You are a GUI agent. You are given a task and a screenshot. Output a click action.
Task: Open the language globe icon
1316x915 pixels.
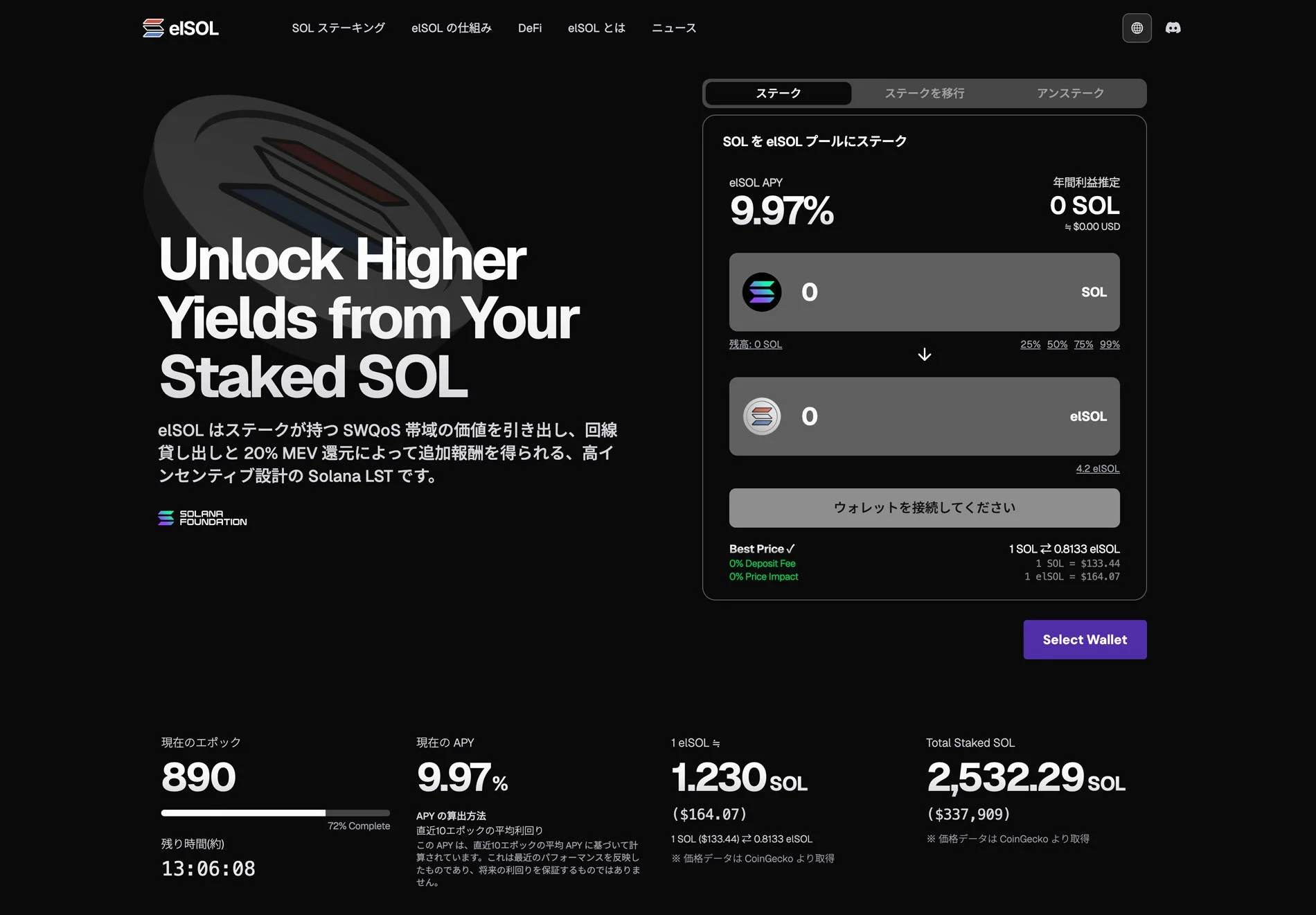point(1137,28)
